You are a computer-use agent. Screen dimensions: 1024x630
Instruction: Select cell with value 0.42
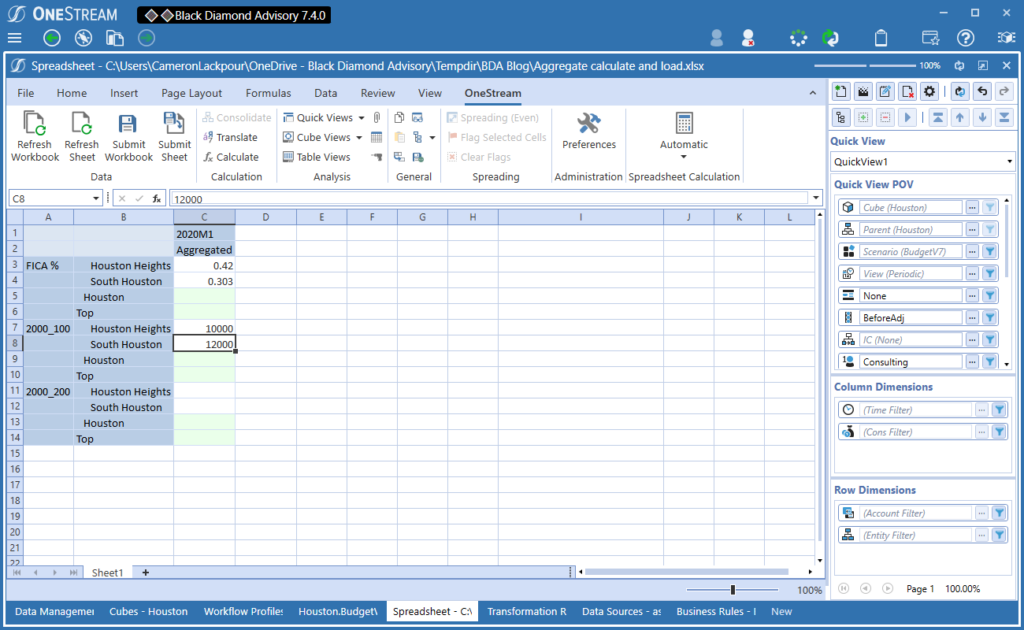point(204,266)
